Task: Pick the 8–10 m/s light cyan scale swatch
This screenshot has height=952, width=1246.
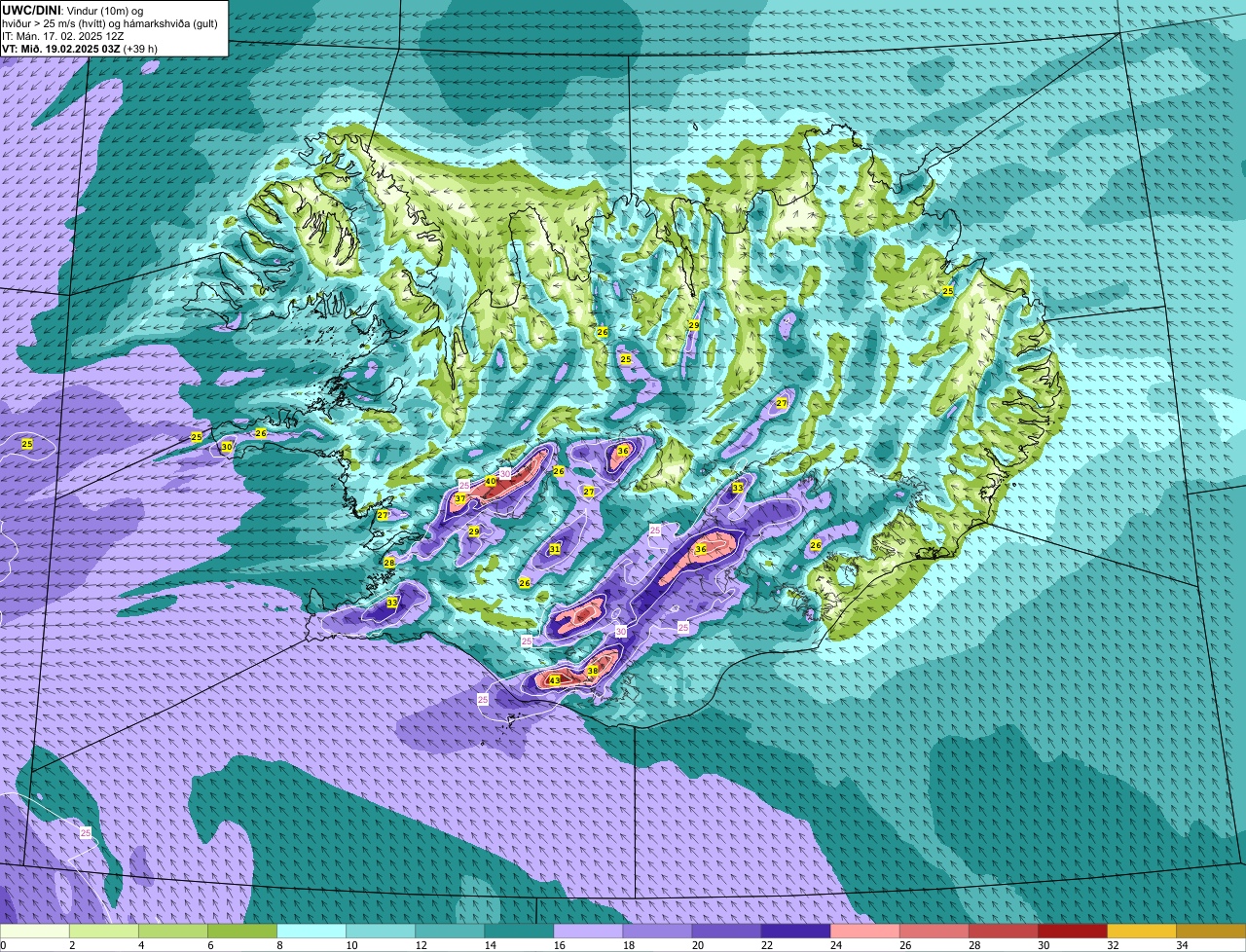Action: [x=311, y=931]
